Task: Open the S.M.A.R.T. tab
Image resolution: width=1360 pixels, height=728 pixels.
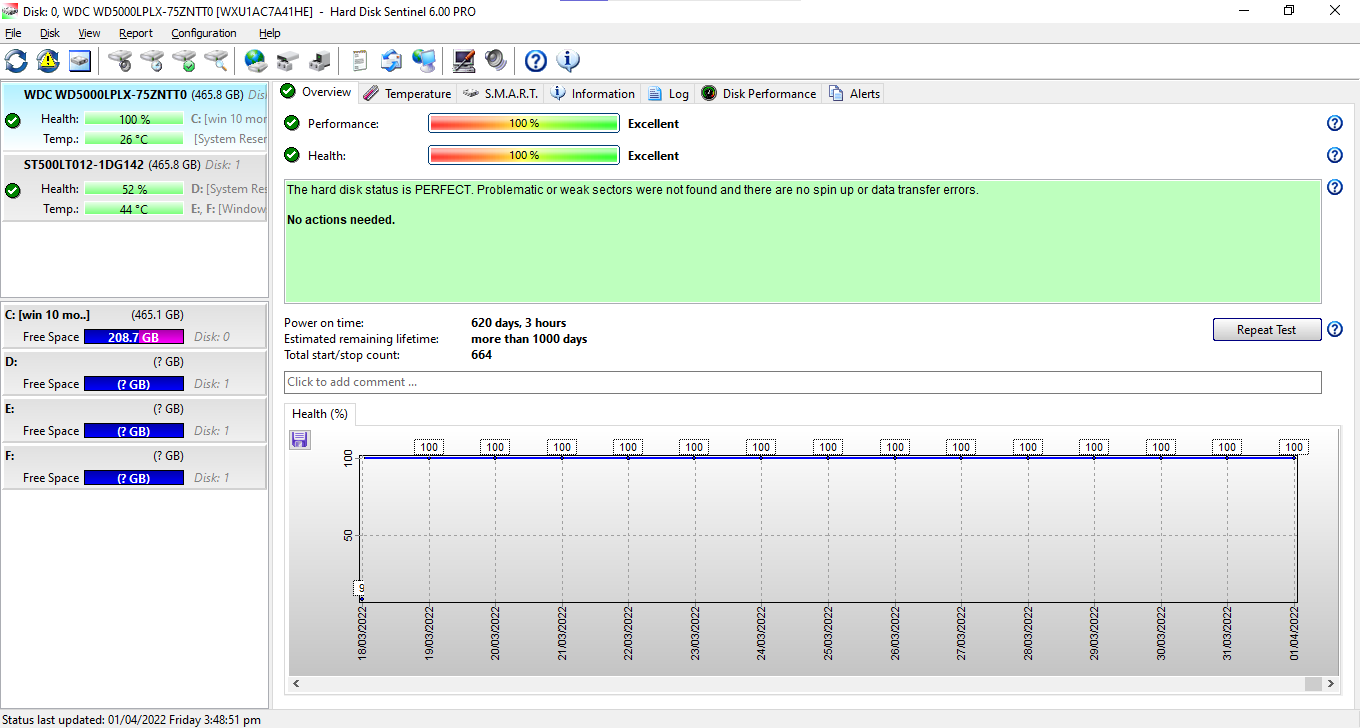Action: point(501,94)
